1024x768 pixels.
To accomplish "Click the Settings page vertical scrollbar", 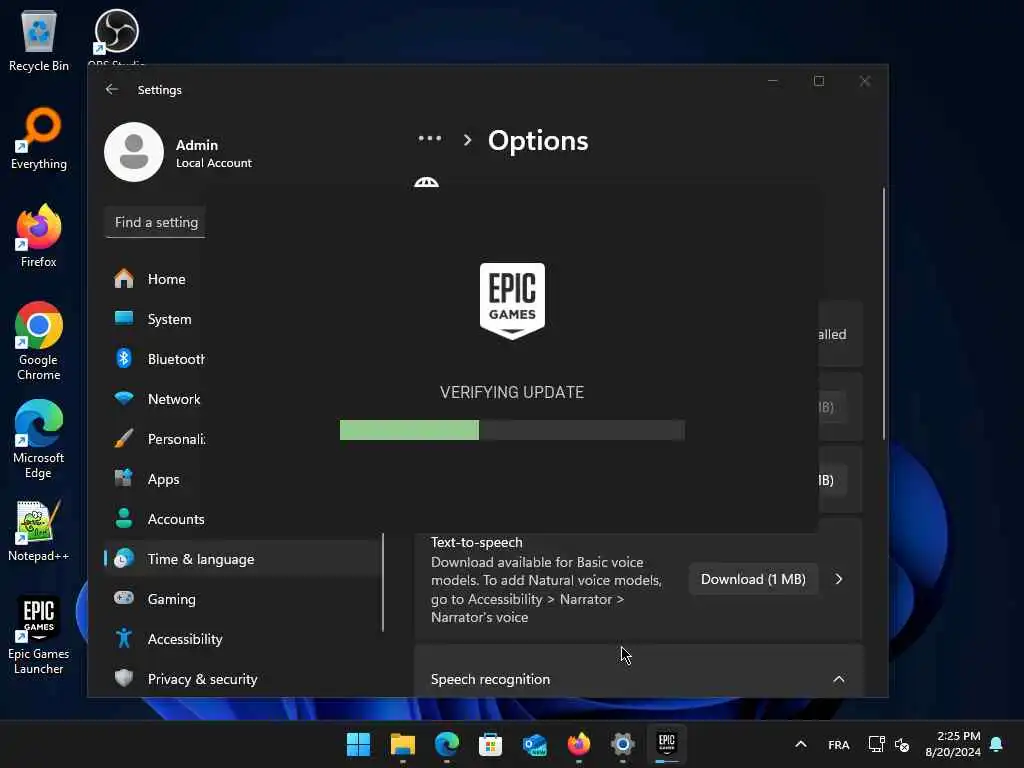I will 884,313.
